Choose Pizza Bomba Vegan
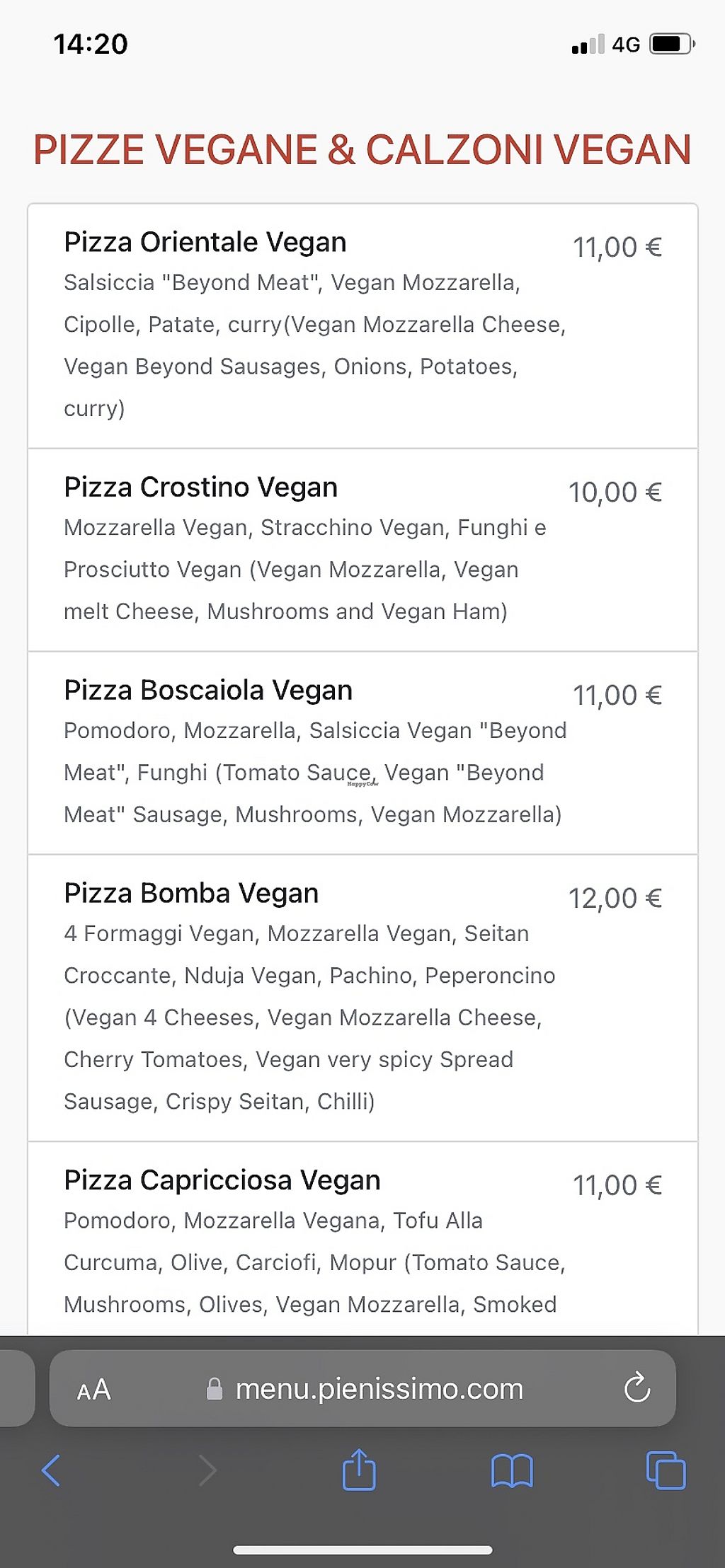 [191, 893]
